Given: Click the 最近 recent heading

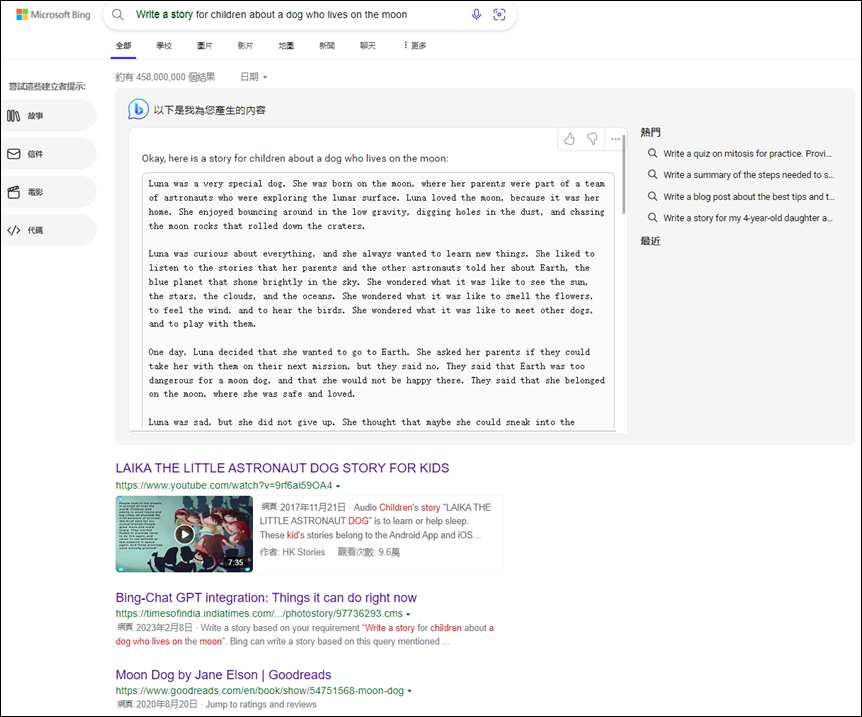Looking at the screenshot, I should pyautogui.click(x=650, y=241).
